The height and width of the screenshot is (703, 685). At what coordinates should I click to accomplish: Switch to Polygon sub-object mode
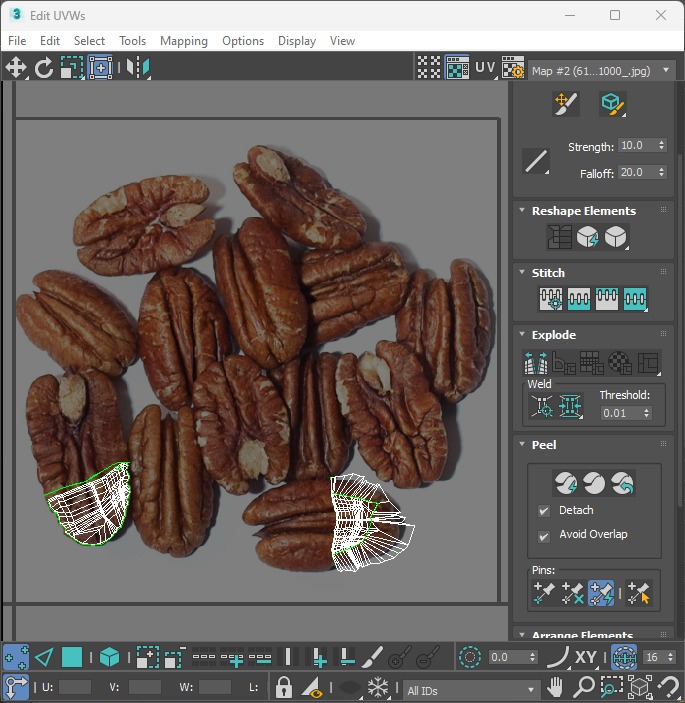click(72, 658)
